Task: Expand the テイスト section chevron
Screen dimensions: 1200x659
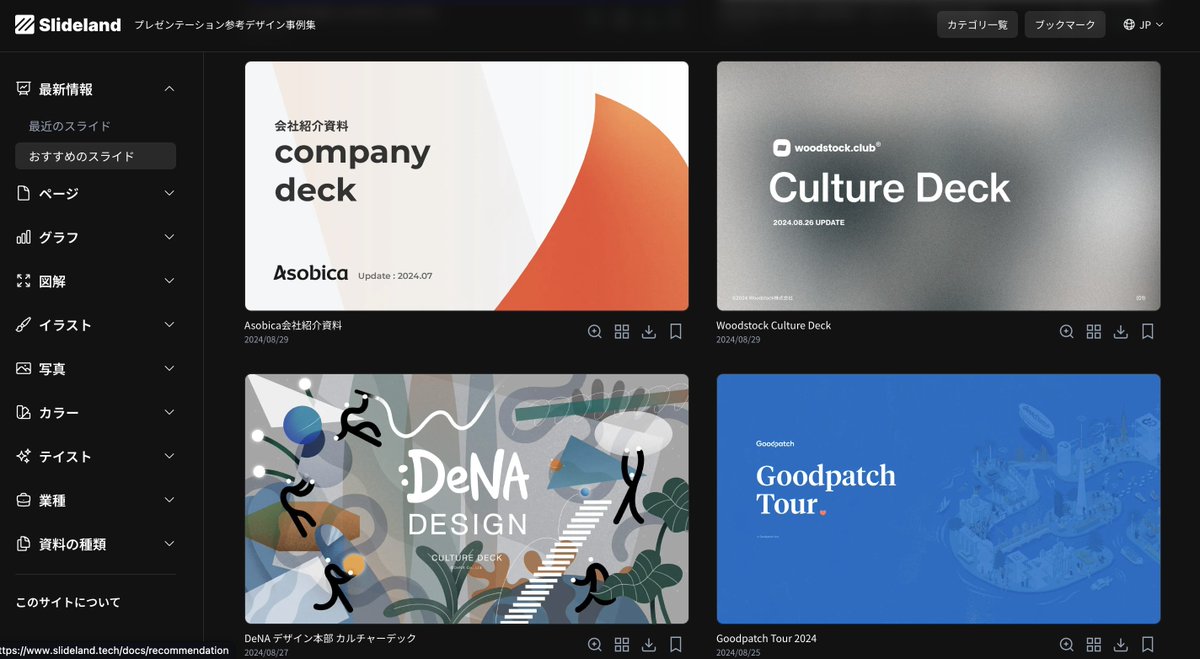Action: click(x=169, y=456)
